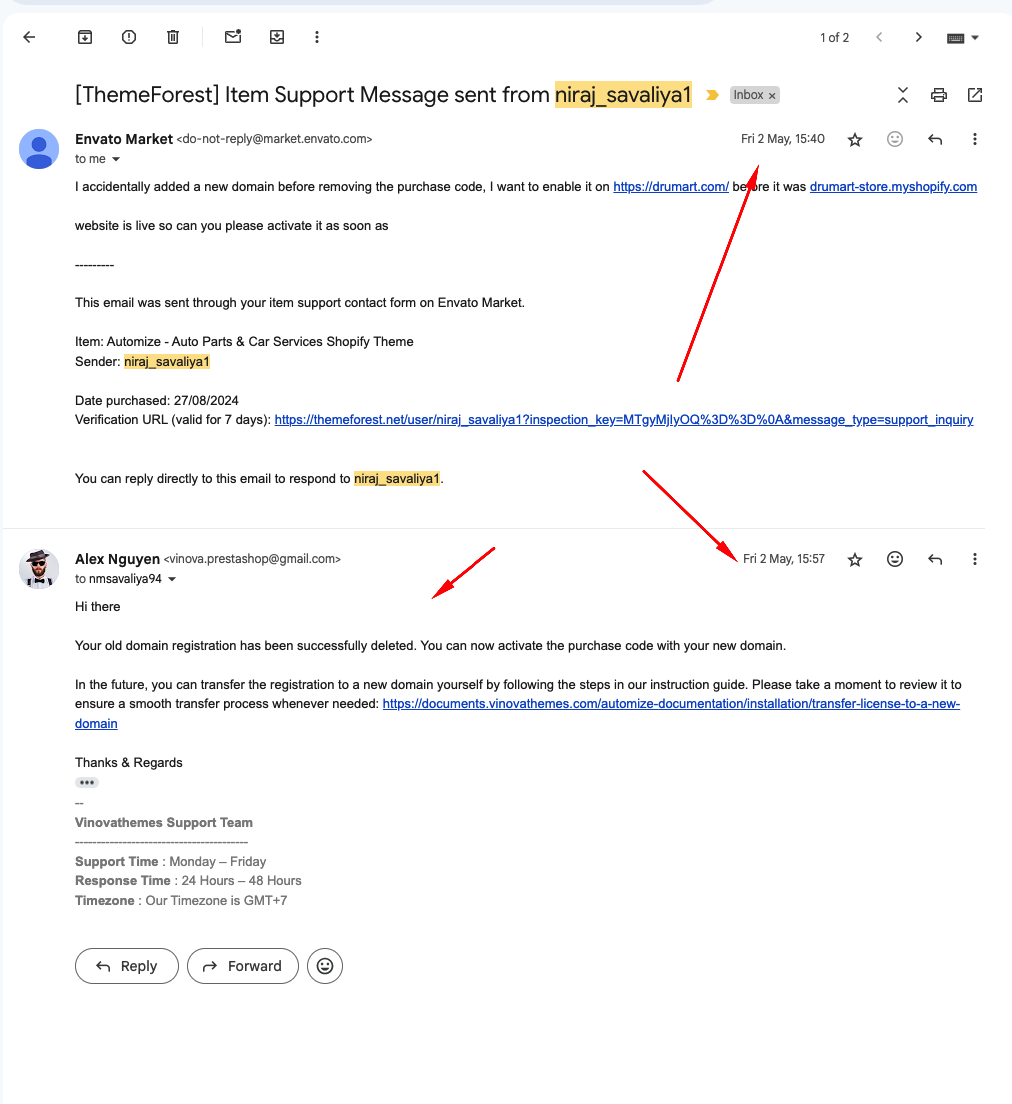Open More menu for Alex Nguyen message
Screen dimensions: 1012x1104
coord(975,559)
